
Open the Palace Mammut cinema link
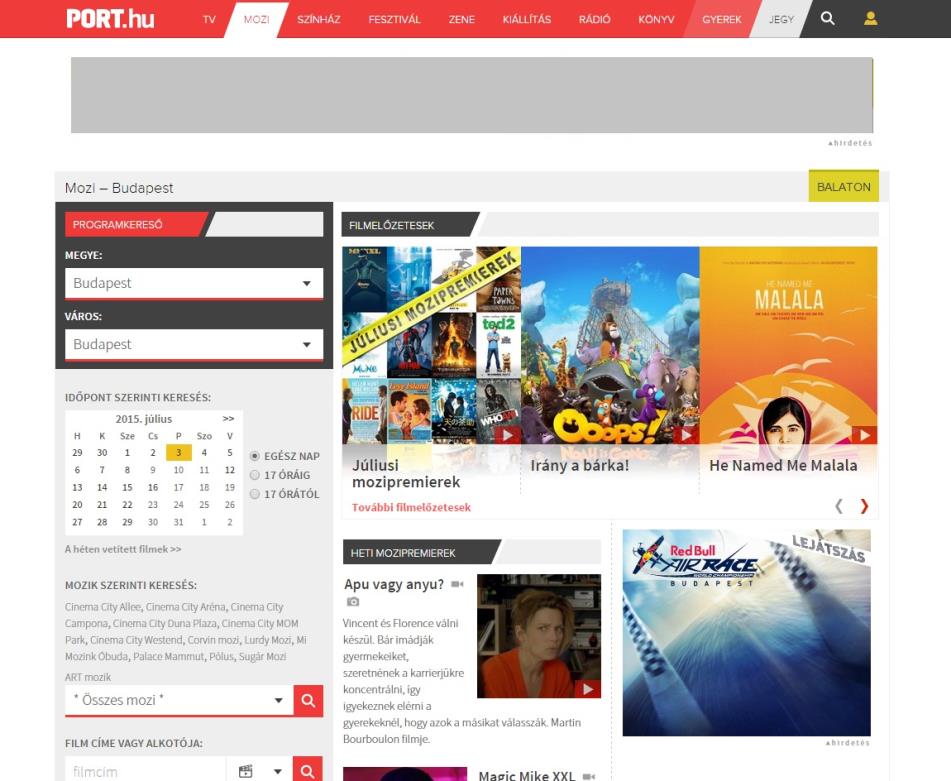(x=169, y=657)
